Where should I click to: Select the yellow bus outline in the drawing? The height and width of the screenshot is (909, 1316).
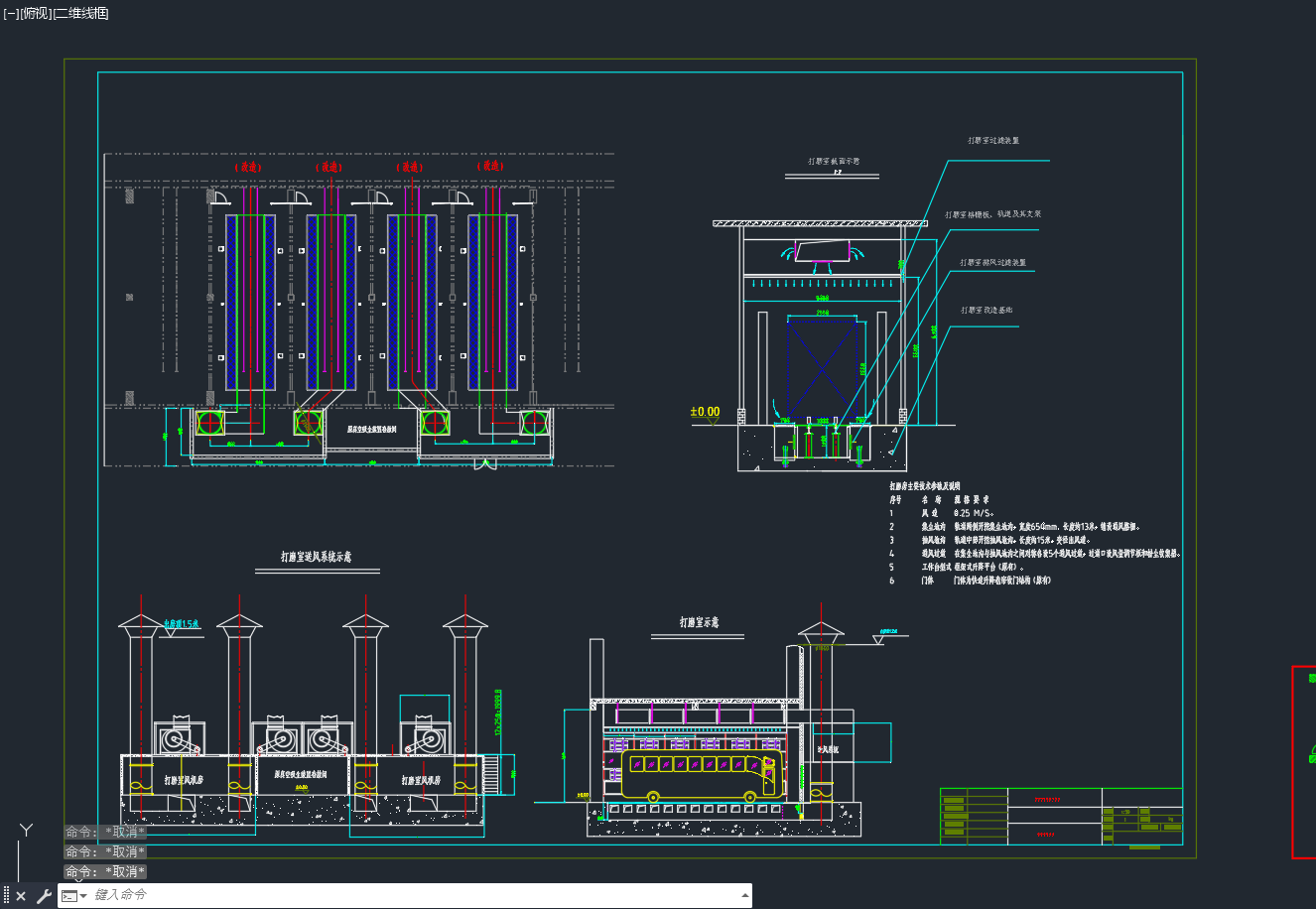tap(702, 775)
